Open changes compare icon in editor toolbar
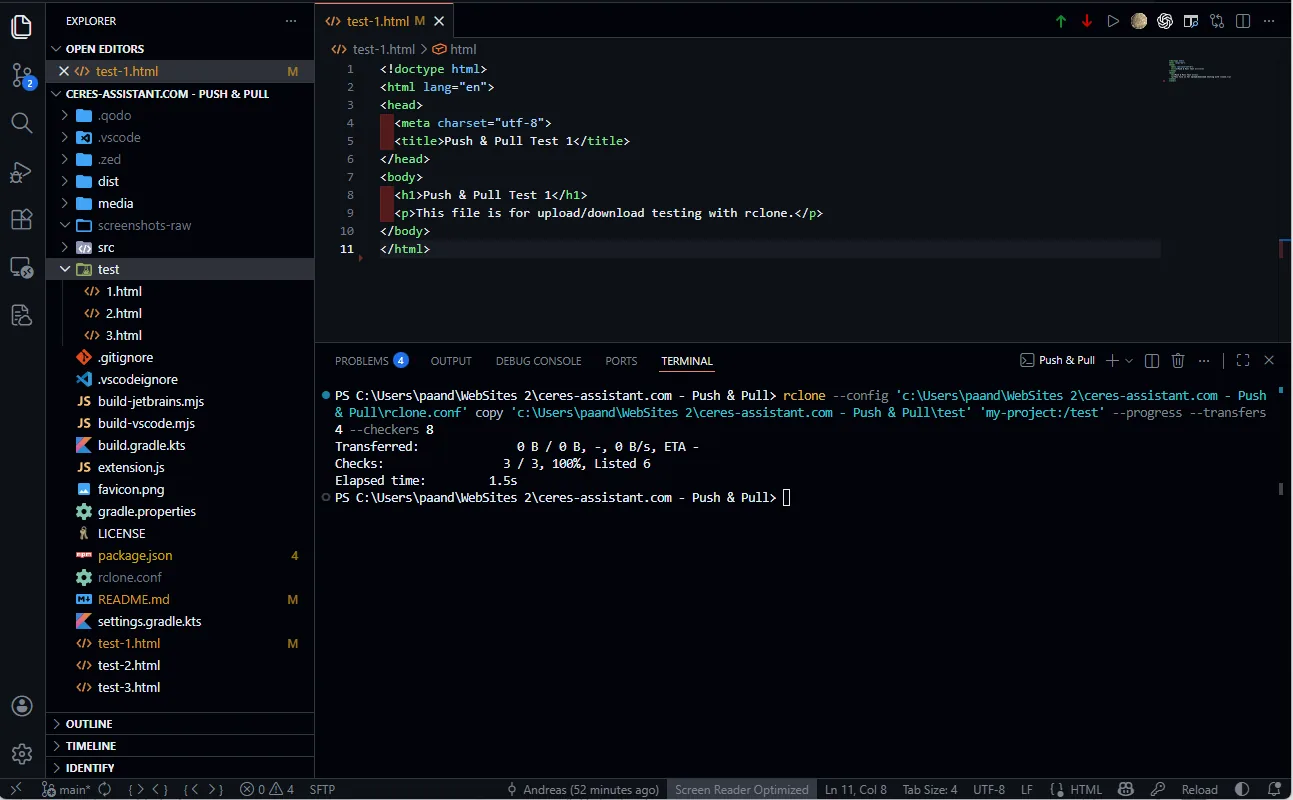Viewport: 1293px width, 800px height. 1217,21
